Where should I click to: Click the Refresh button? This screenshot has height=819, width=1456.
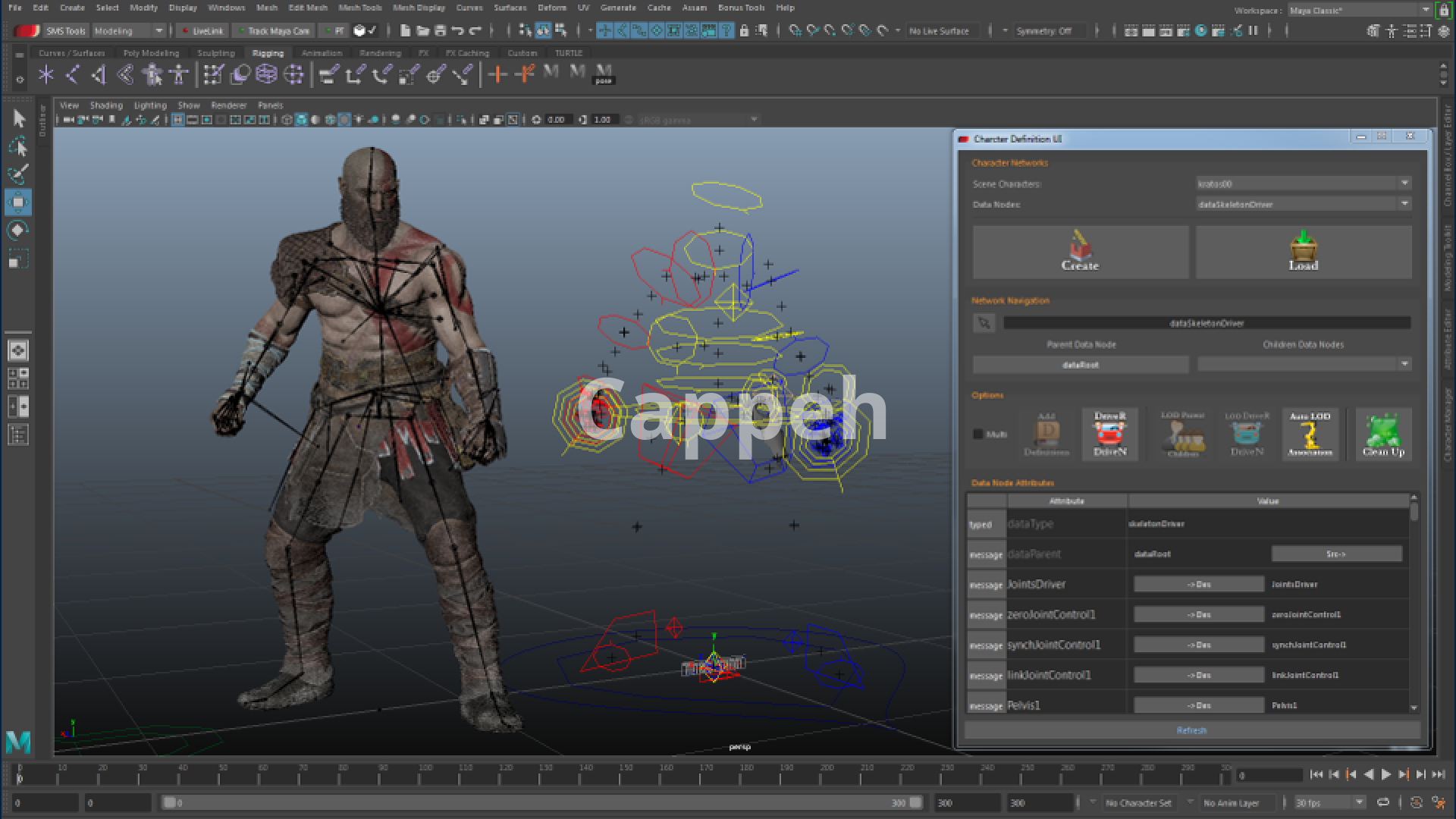[x=1191, y=730]
